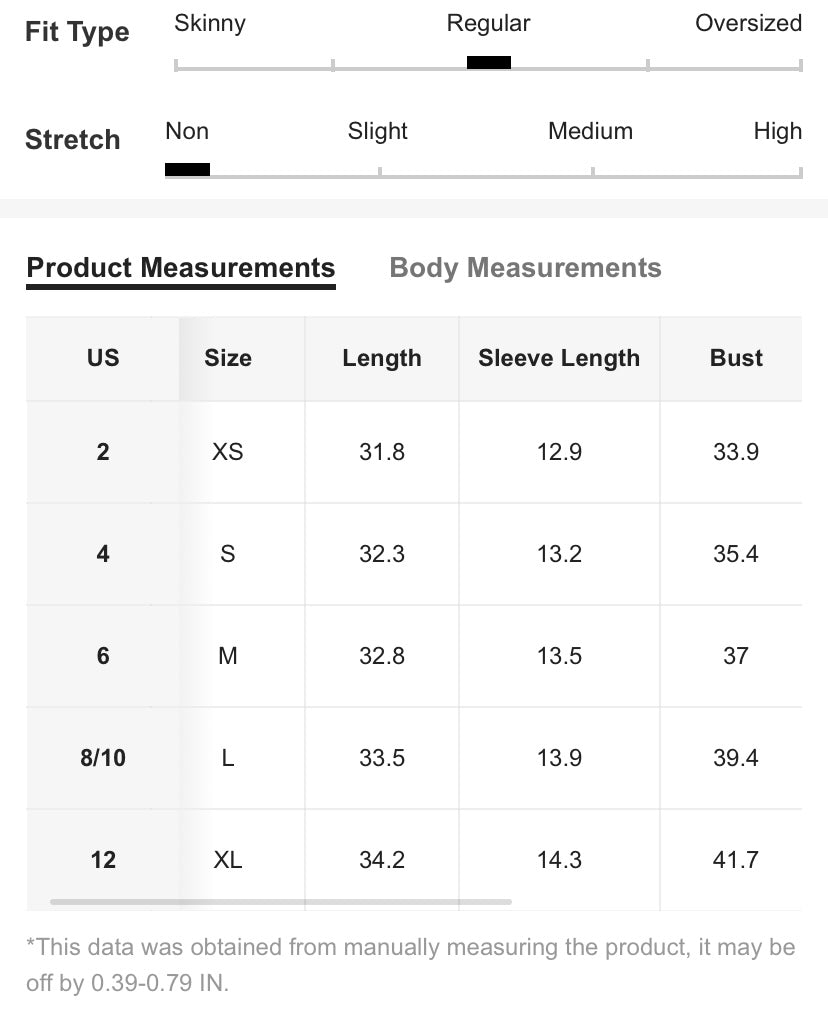This screenshot has height=1025, width=828.
Task: Select the XL size cell
Action: point(228,860)
